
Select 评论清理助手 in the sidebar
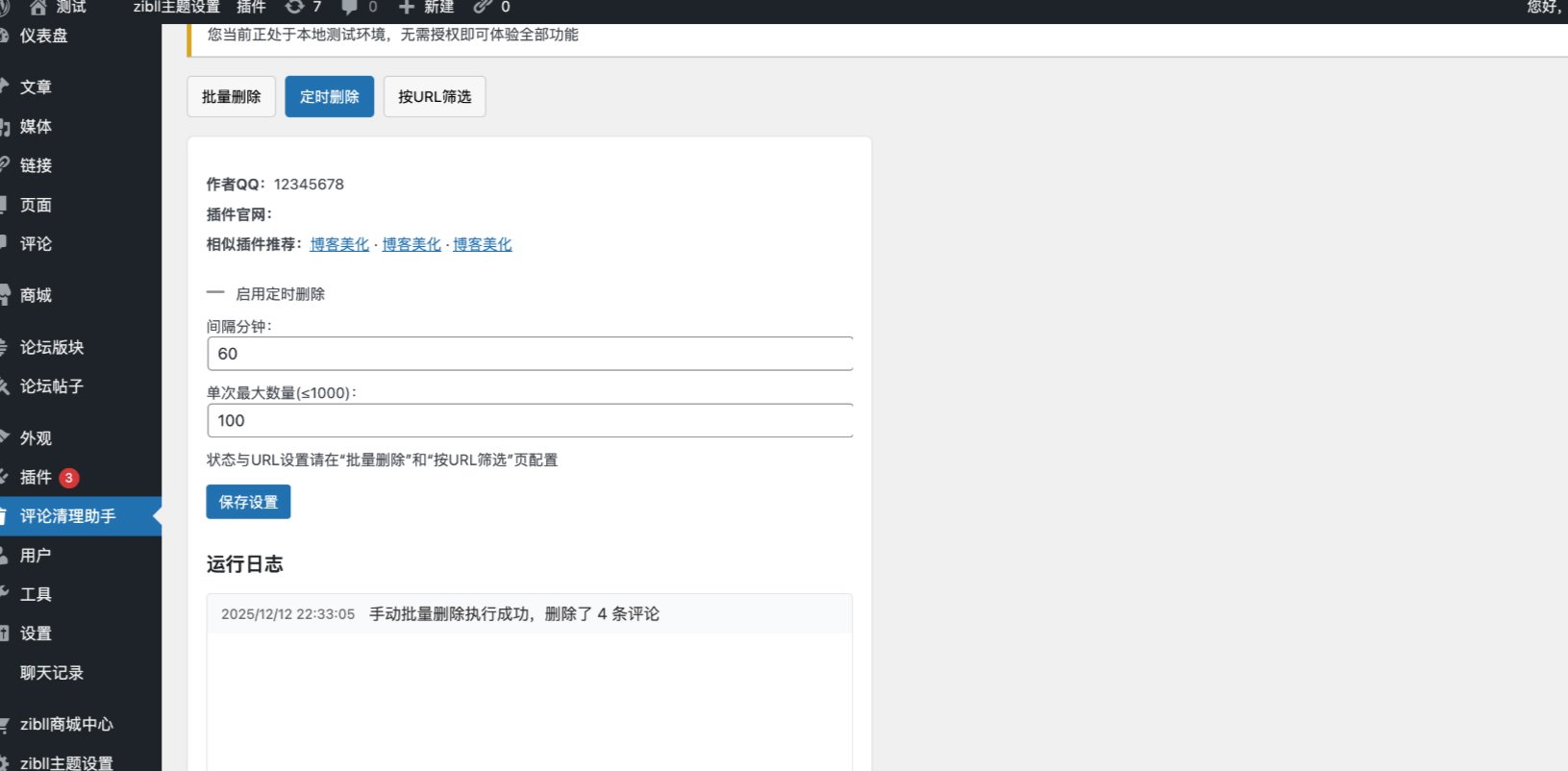[x=81, y=516]
